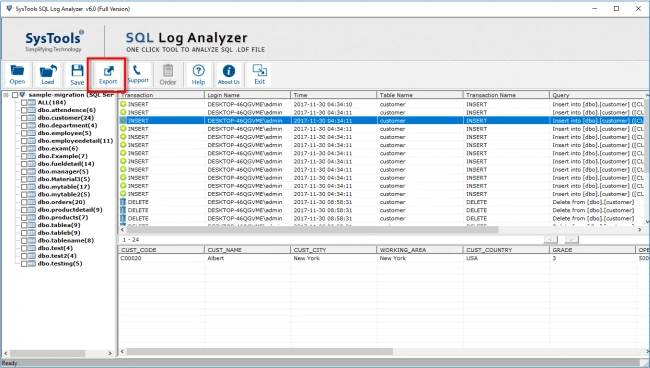Image resolution: width=650 pixels, height=368 pixels.
Task: Select dbo.Material3(5) table node
Action: point(63,179)
